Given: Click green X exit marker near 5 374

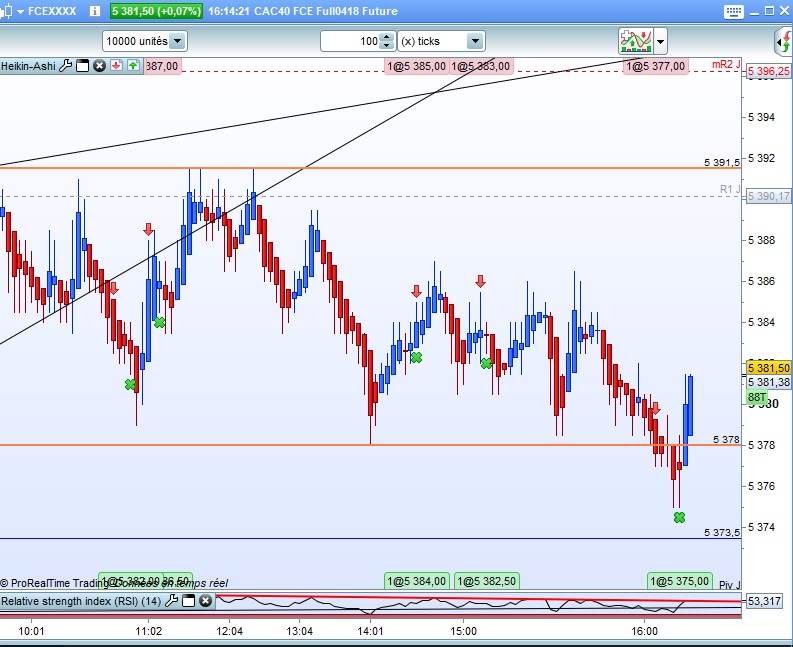Looking at the screenshot, I should pyautogui.click(x=679, y=517).
